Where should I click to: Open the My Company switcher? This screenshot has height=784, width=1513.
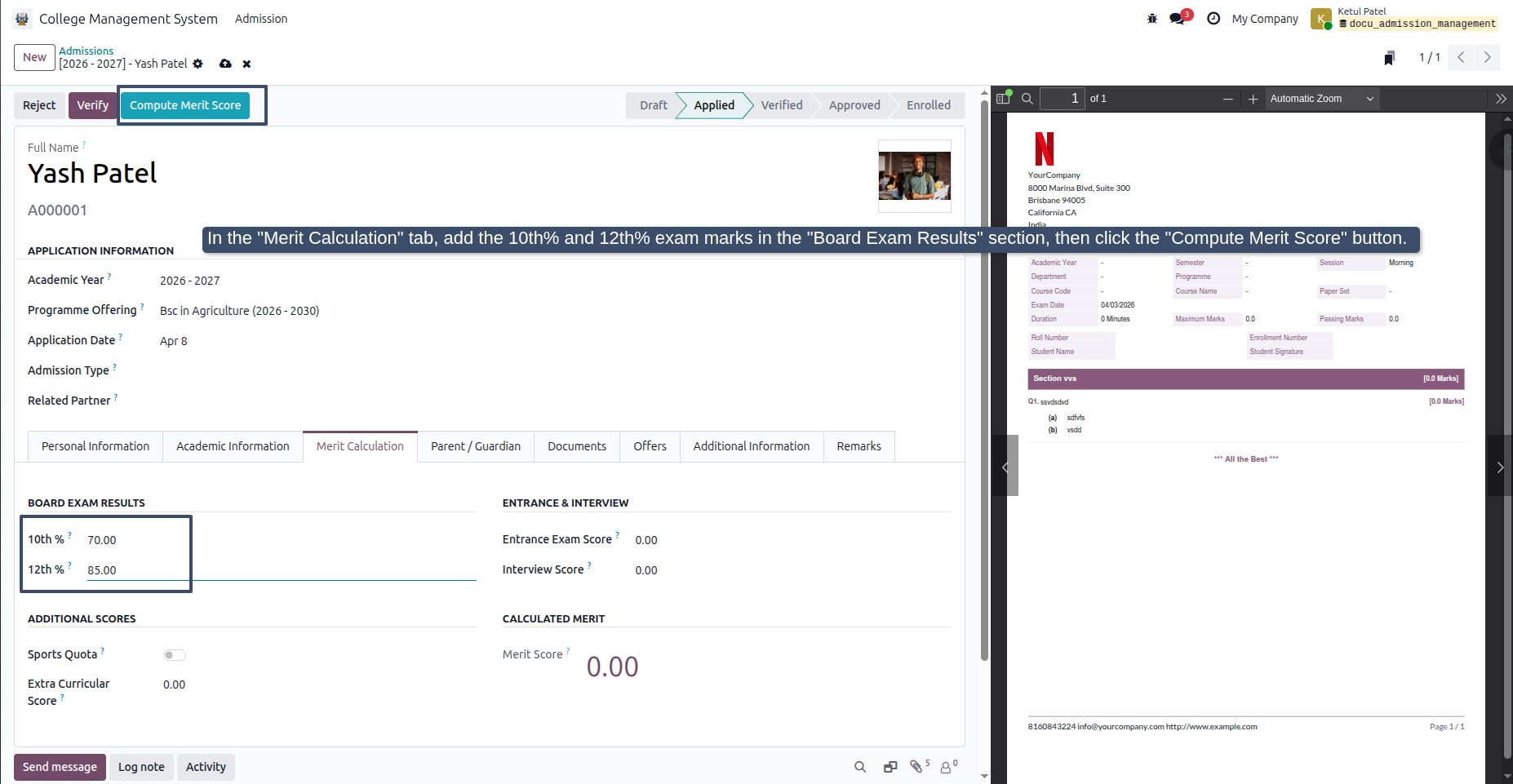(1265, 19)
